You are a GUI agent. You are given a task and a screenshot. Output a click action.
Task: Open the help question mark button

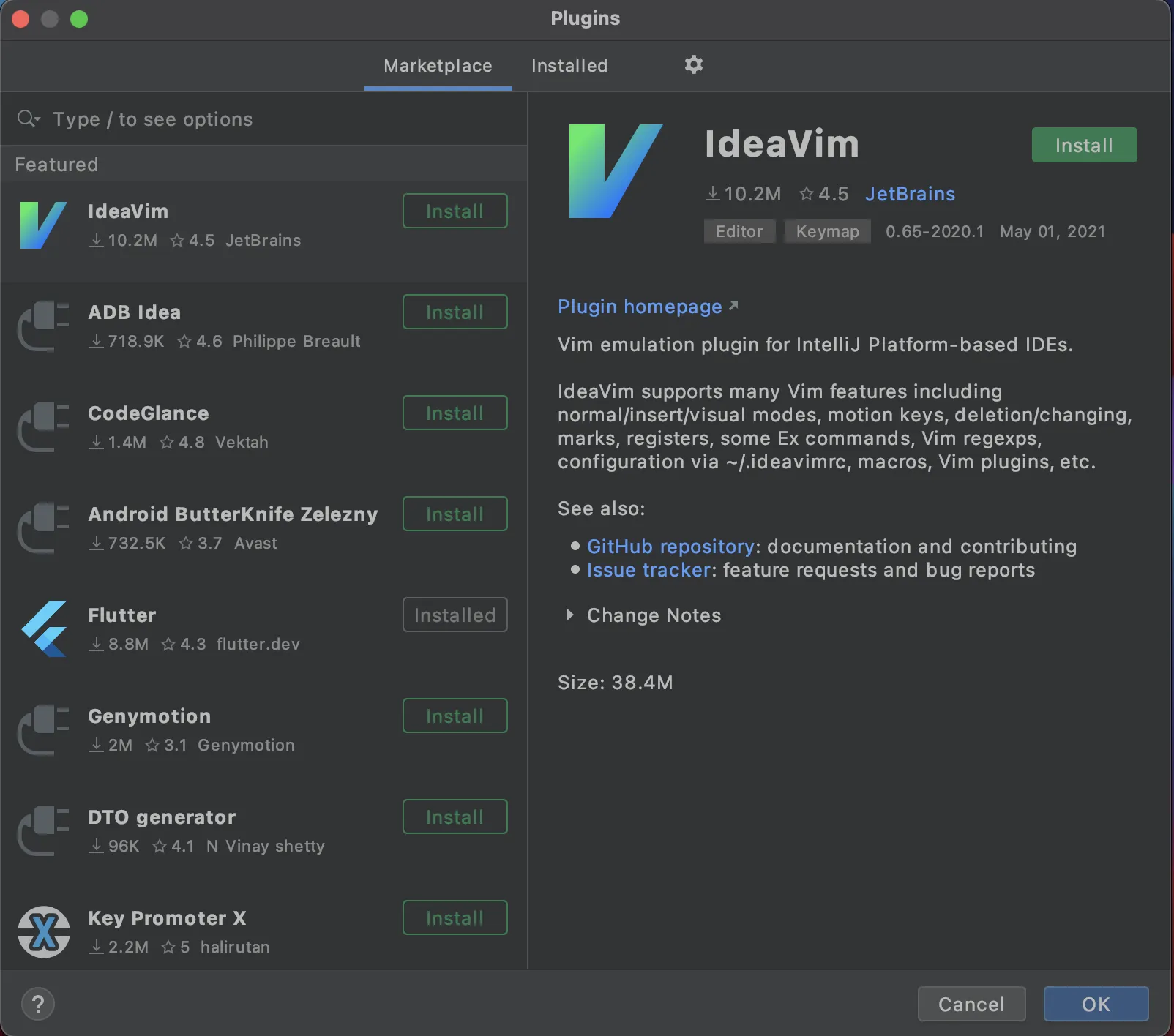pyautogui.click(x=38, y=1004)
